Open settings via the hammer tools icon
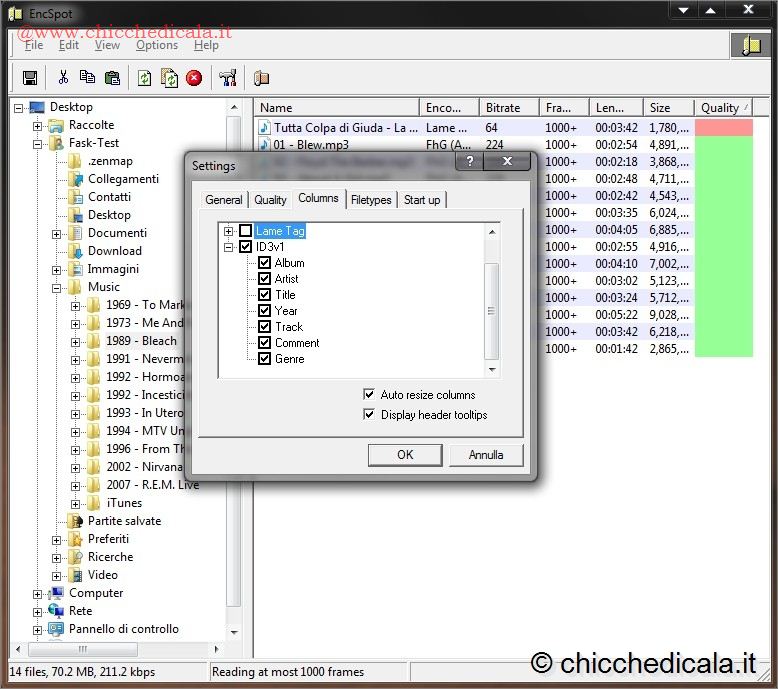Screen dimensions: 778x689 (x=227, y=78)
